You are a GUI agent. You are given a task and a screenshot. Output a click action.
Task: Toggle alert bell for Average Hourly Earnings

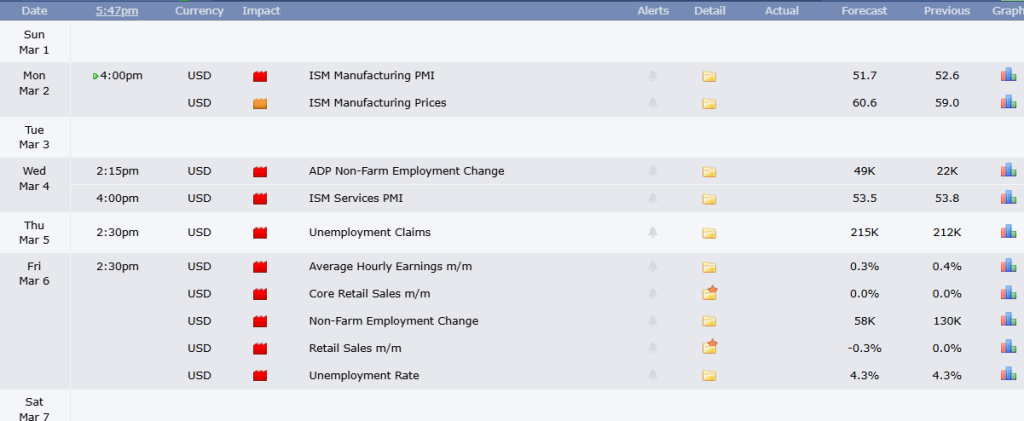tap(653, 267)
